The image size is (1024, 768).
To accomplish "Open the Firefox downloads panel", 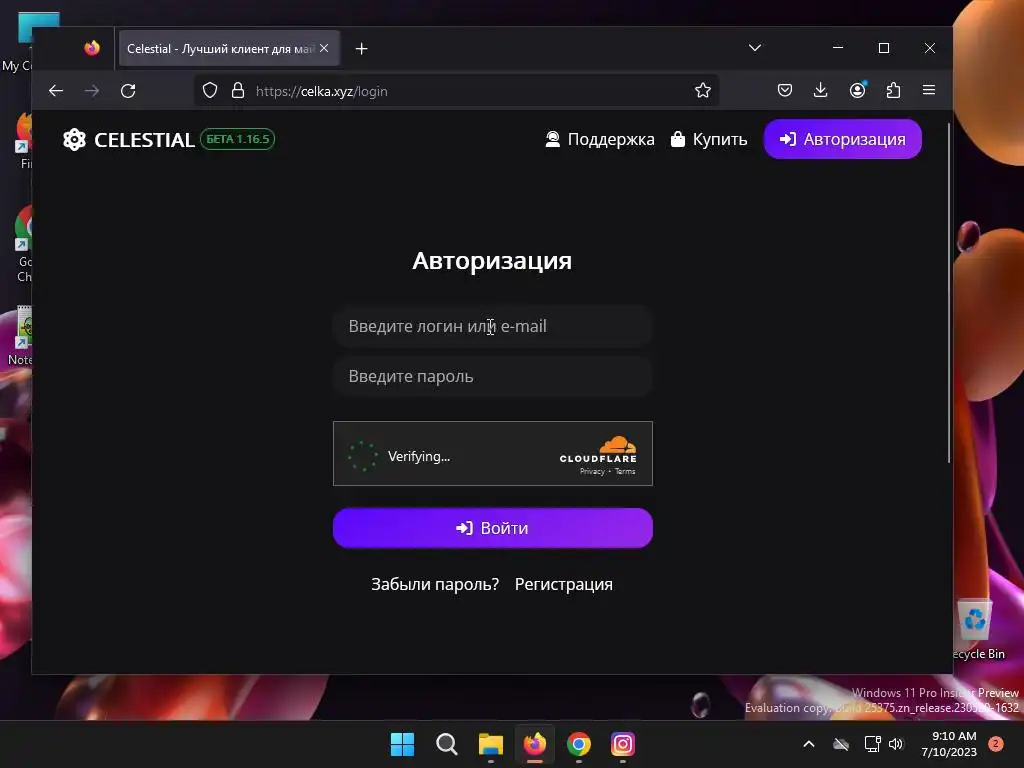I will 821,90.
